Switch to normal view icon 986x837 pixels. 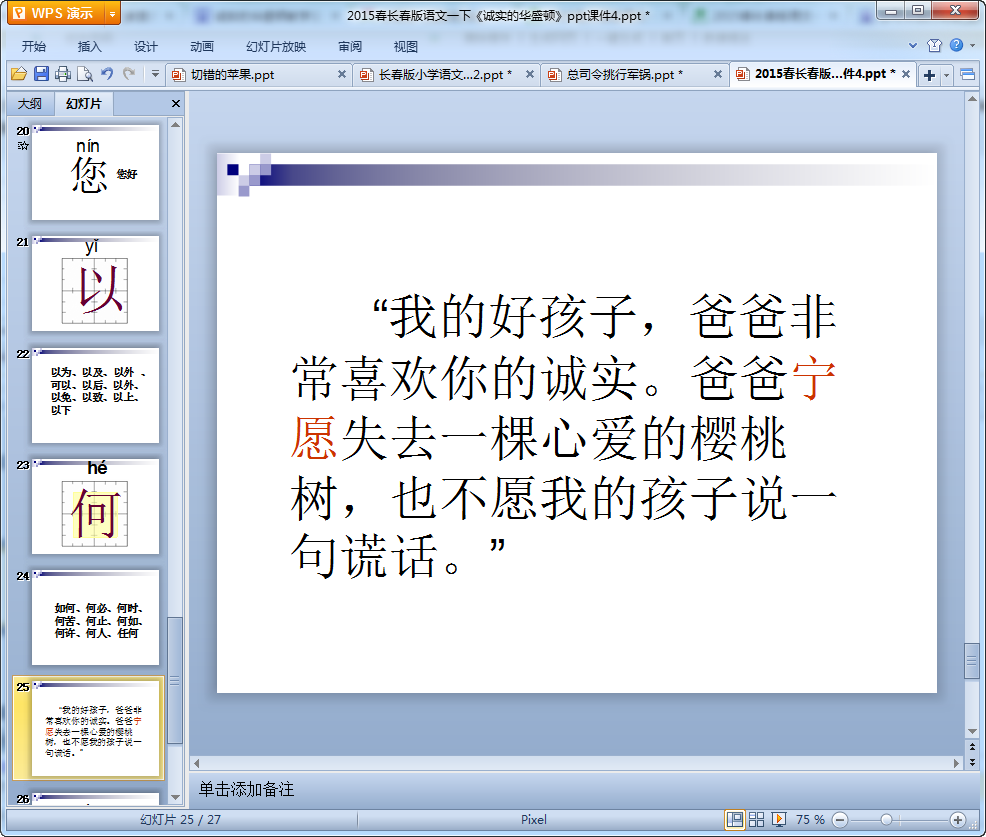[734, 819]
